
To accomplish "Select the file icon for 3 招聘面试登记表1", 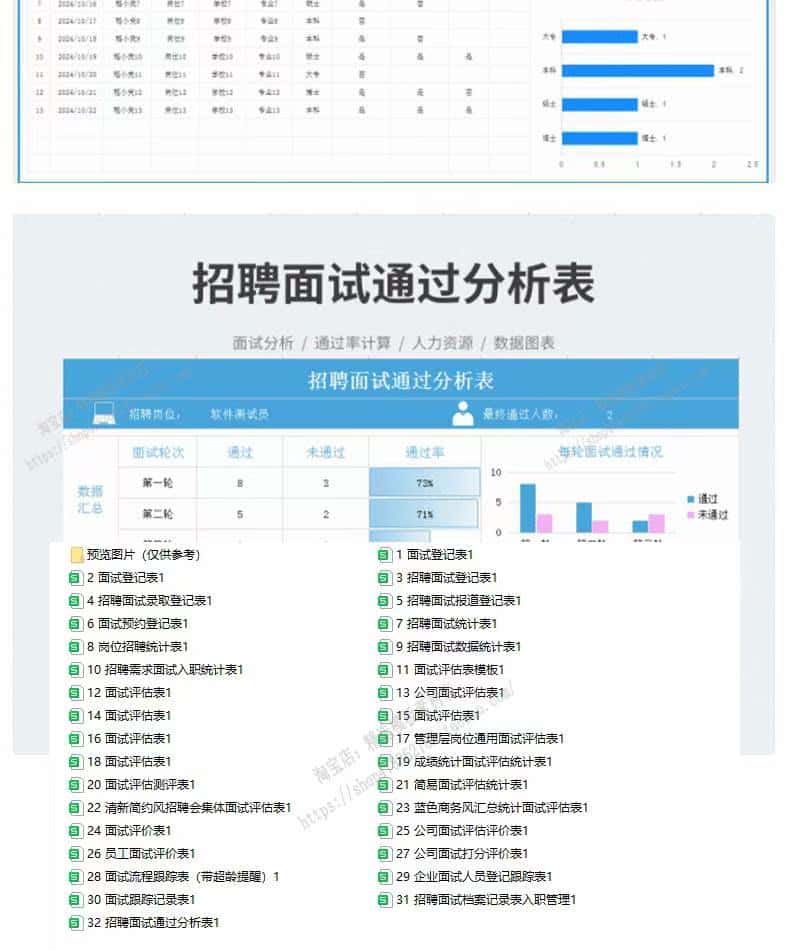I will pyautogui.click(x=384, y=577).
